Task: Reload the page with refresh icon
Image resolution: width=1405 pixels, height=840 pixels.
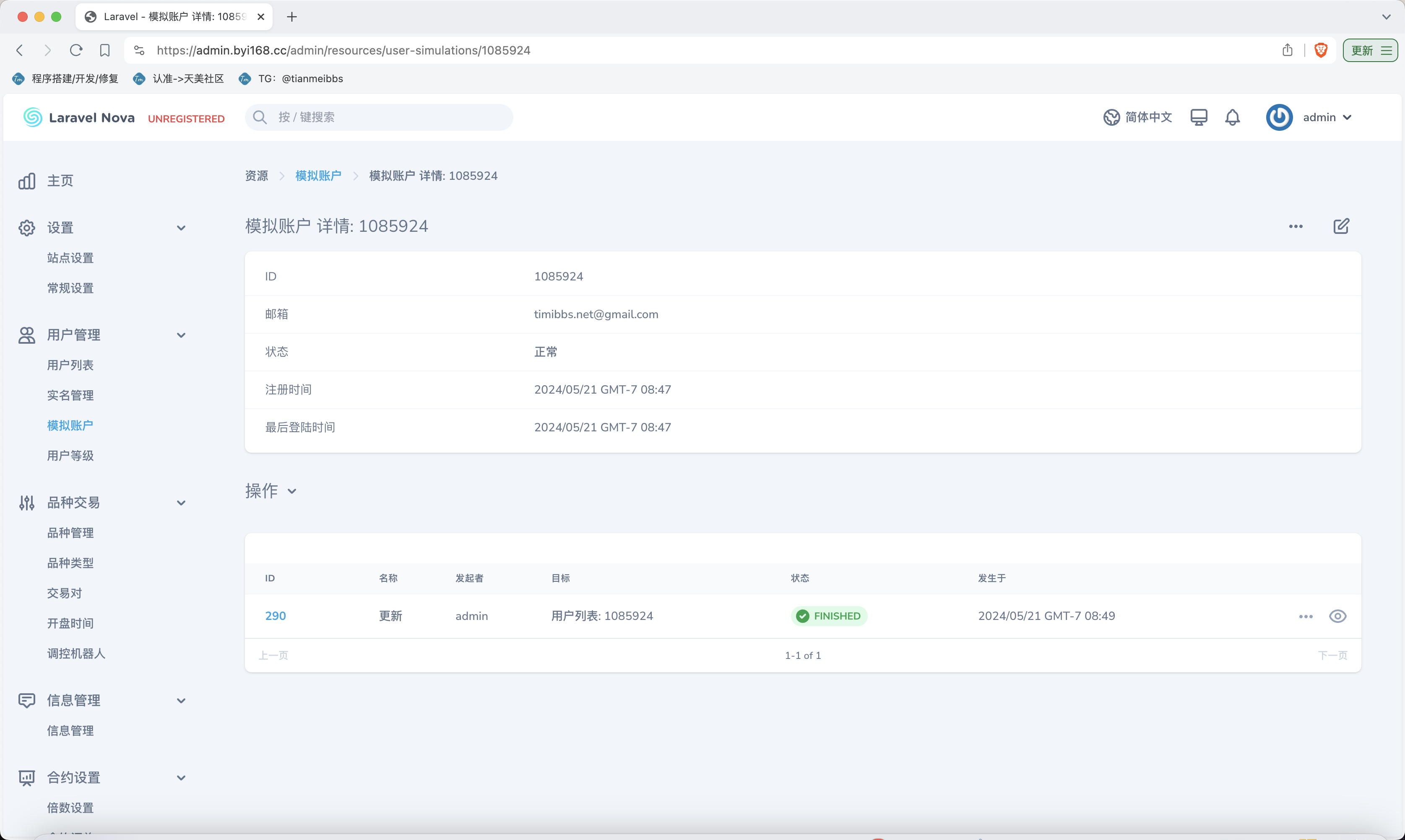Action: pyautogui.click(x=76, y=50)
